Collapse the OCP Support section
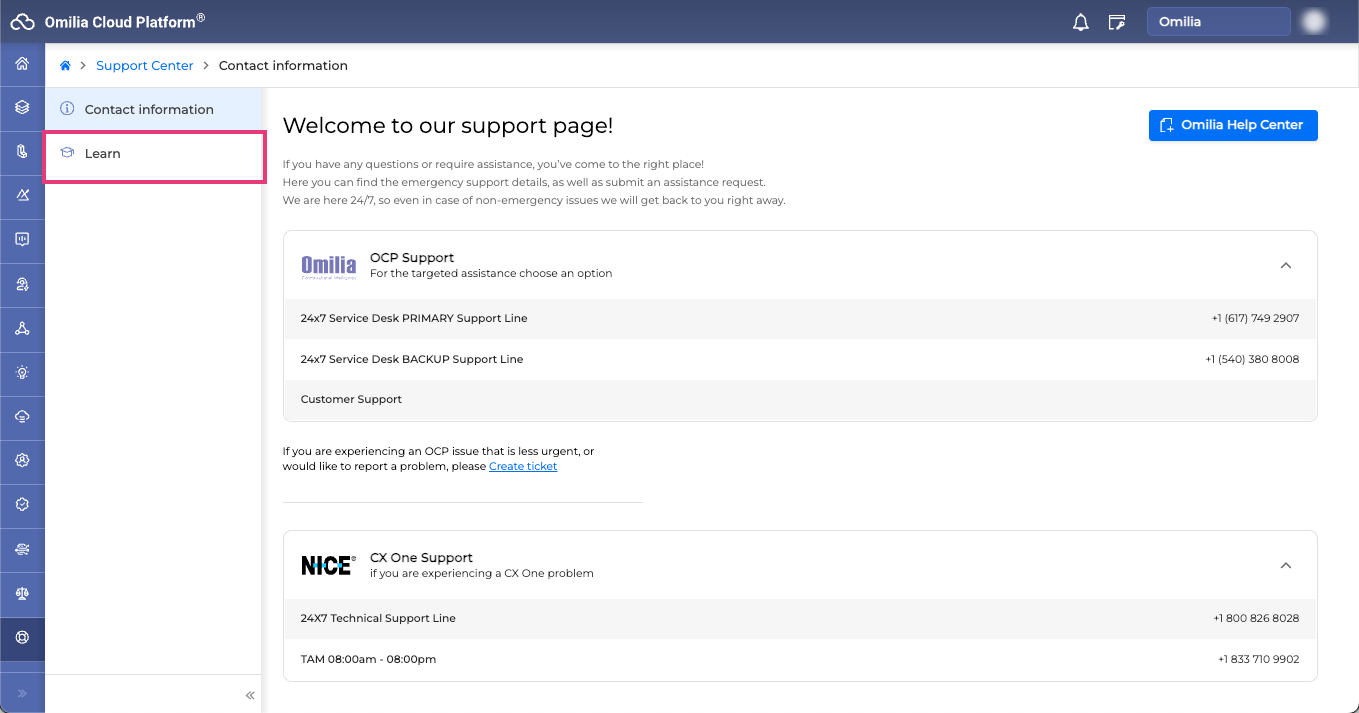This screenshot has height=713, width=1359. (1285, 265)
